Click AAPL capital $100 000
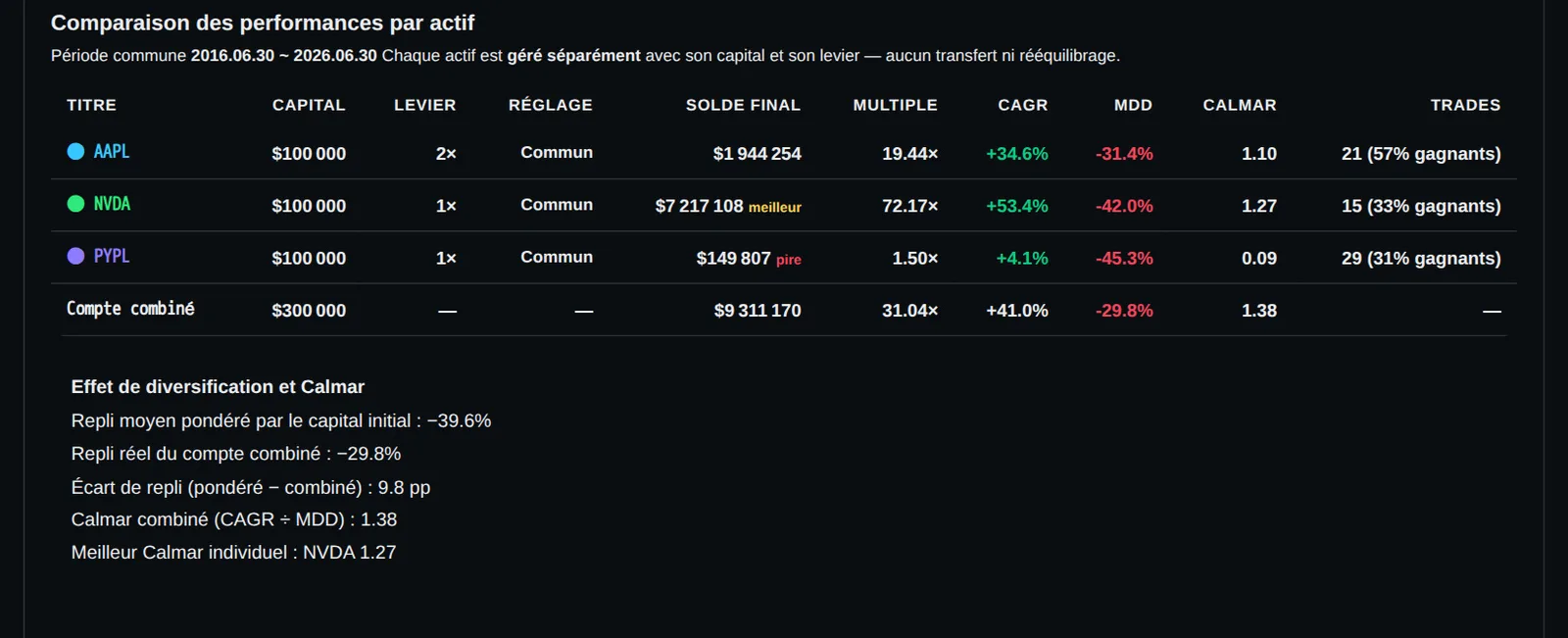The width and height of the screenshot is (1568, 638). point(309,154)
